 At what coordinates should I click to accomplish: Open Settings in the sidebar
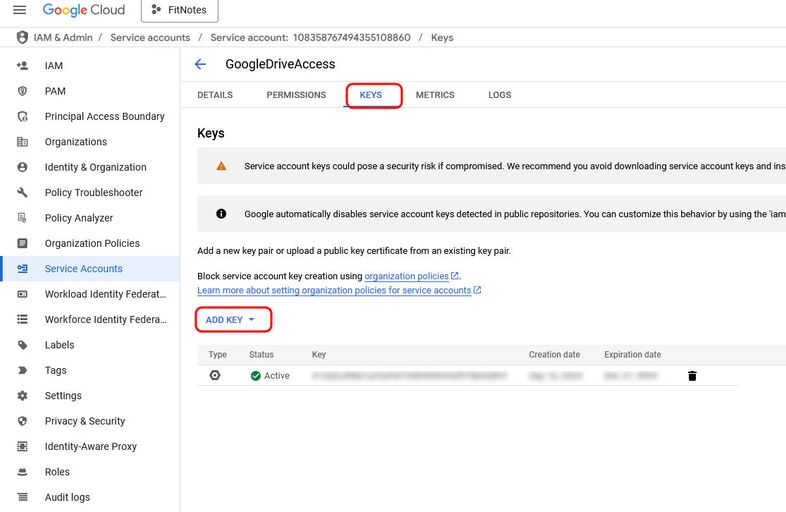point(63,396)
